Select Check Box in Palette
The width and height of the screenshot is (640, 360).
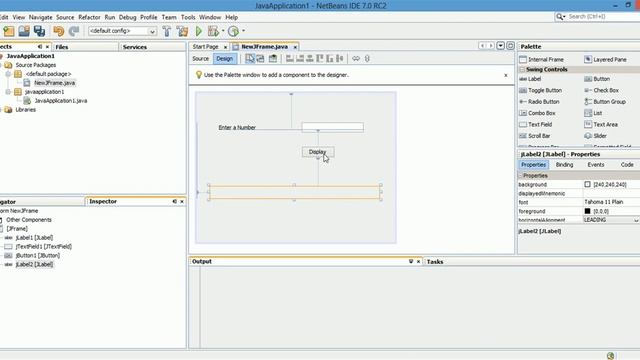[x=602, y=90]
